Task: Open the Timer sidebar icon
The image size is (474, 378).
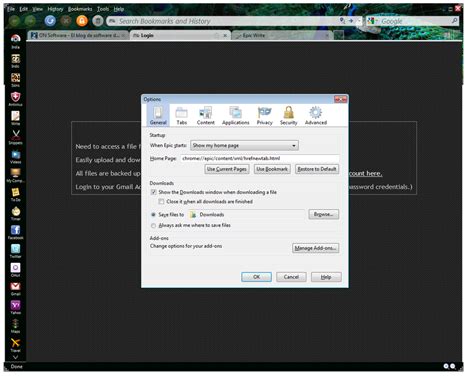Action: pyautogui.click(x=15, y=213)
